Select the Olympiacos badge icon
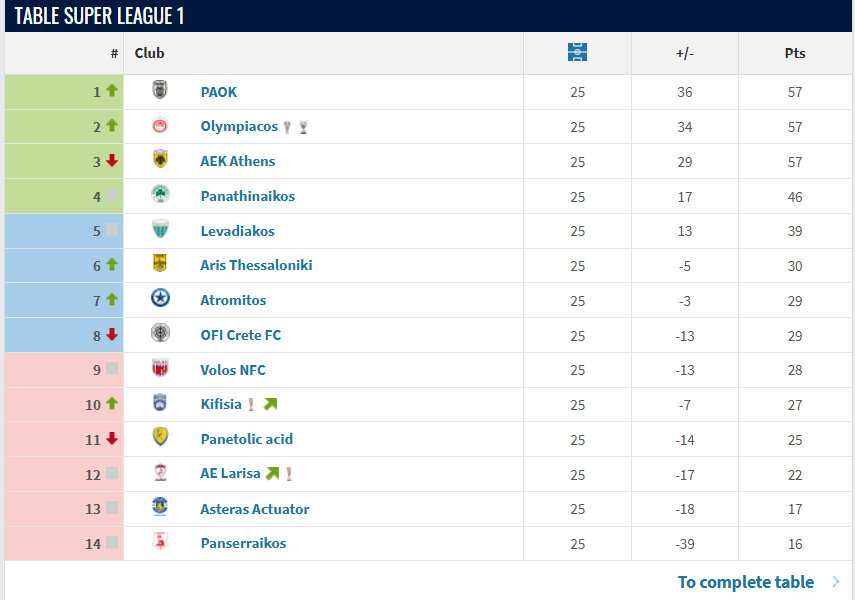 pos(158,126)
